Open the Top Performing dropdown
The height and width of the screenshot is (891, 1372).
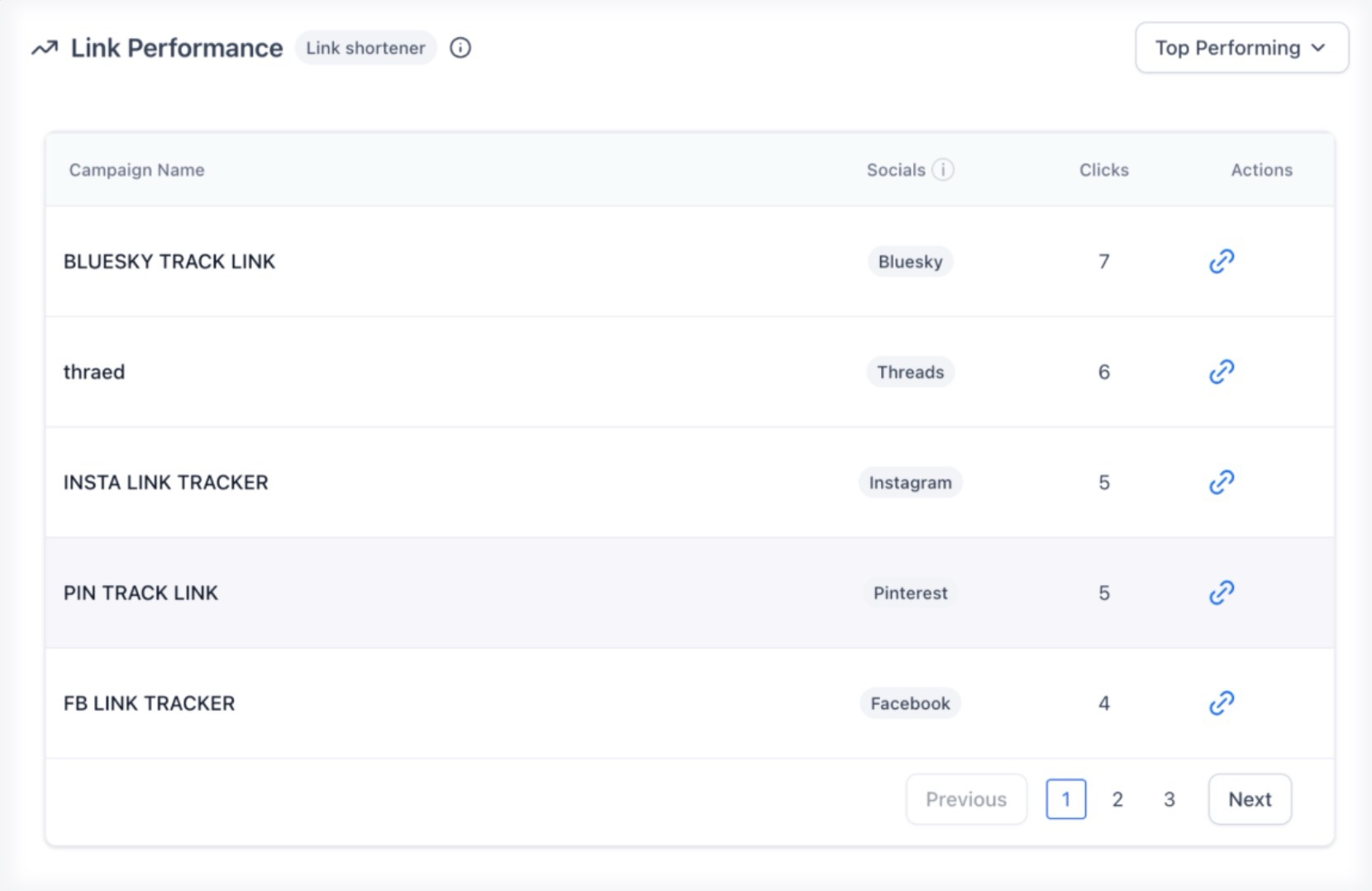pos(1241,48)
